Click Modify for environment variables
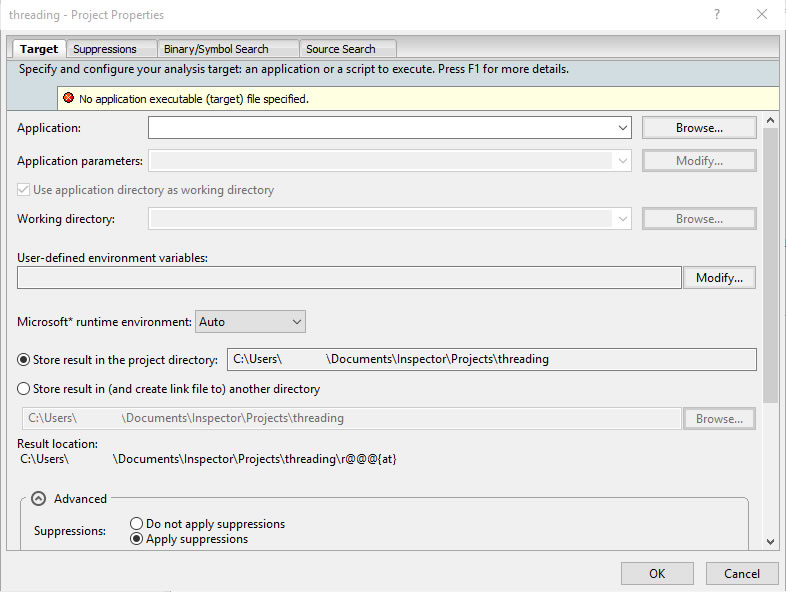This screenshot has width=786, height=592. 719,278
